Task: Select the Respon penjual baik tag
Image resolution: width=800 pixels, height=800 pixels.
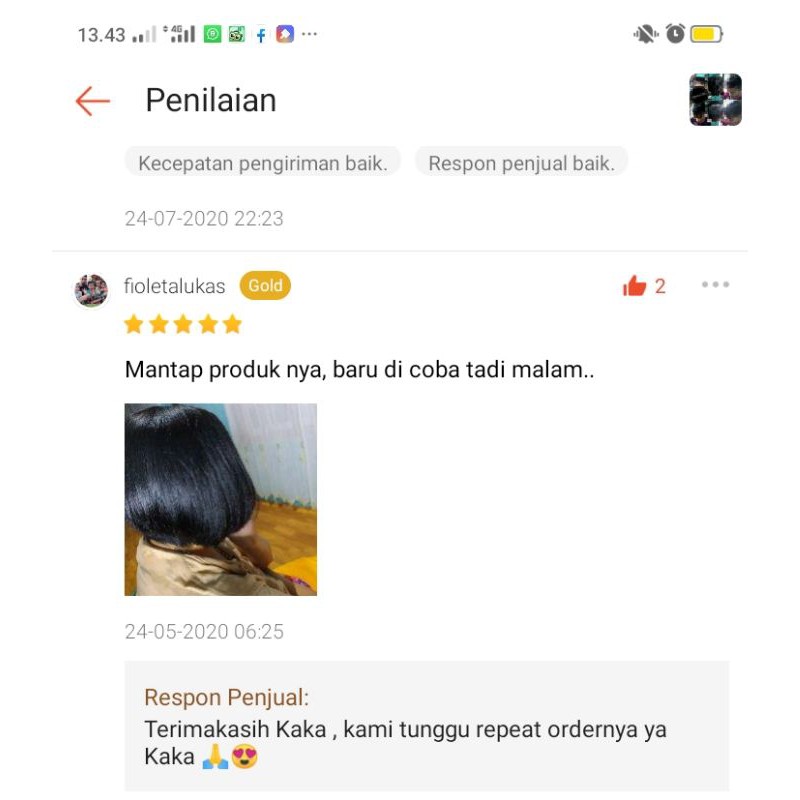Action: point(521,163)
